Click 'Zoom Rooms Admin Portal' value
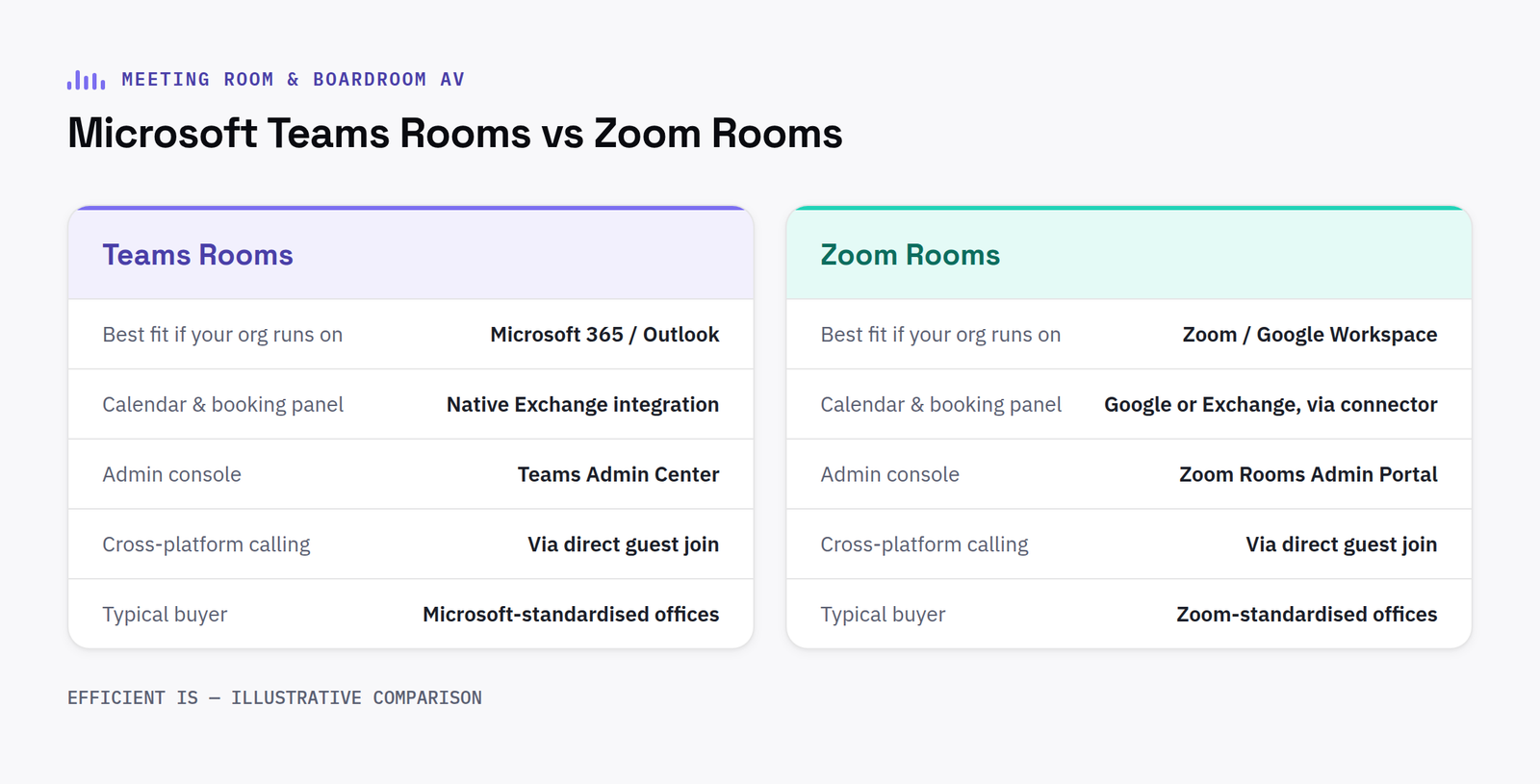1540x784 pixels. point(1308,474)
